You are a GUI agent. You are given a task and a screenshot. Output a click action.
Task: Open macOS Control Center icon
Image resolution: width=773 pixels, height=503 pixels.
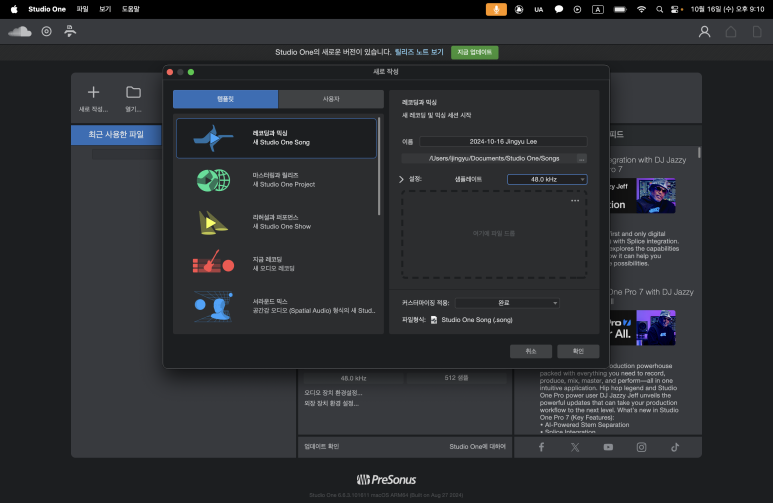[676, 9]
